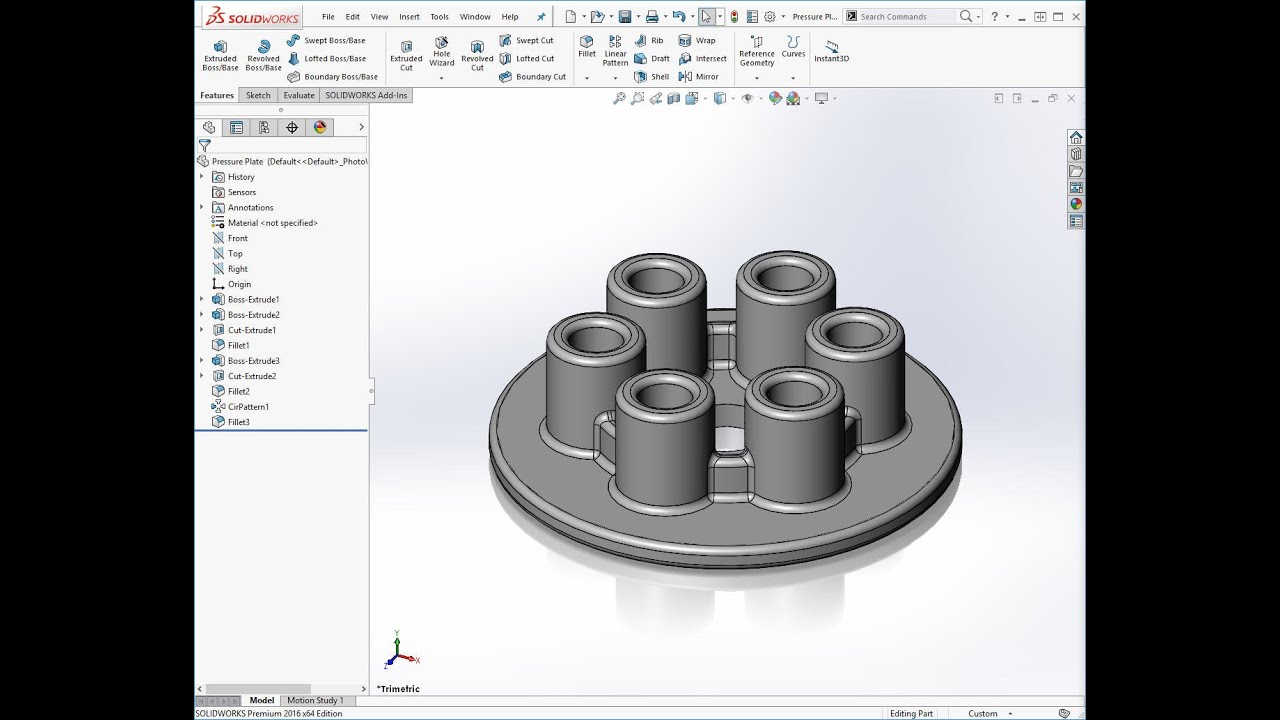Pin the menu bar with the pushpin
The width and height of the screenshot is (1280, 720).
coord(541,16)
